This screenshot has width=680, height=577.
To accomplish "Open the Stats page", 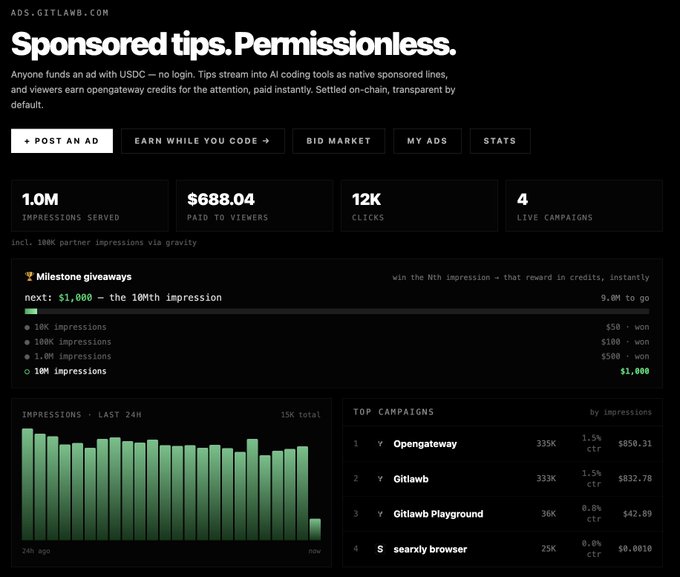I will [500, 141].
